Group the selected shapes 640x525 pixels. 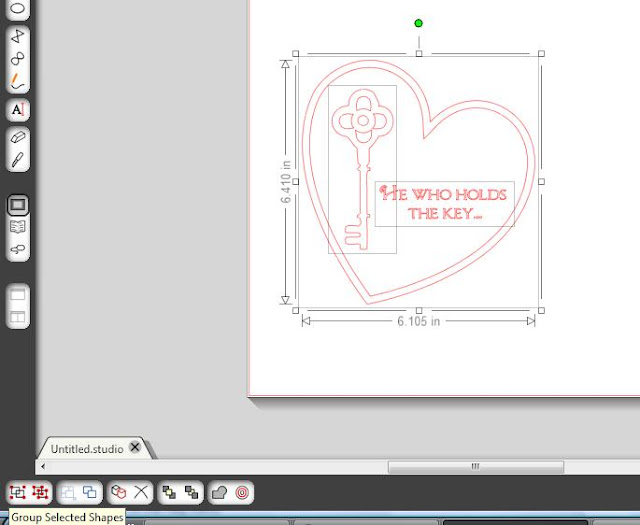pyautogui.click(x=18, y=492)
